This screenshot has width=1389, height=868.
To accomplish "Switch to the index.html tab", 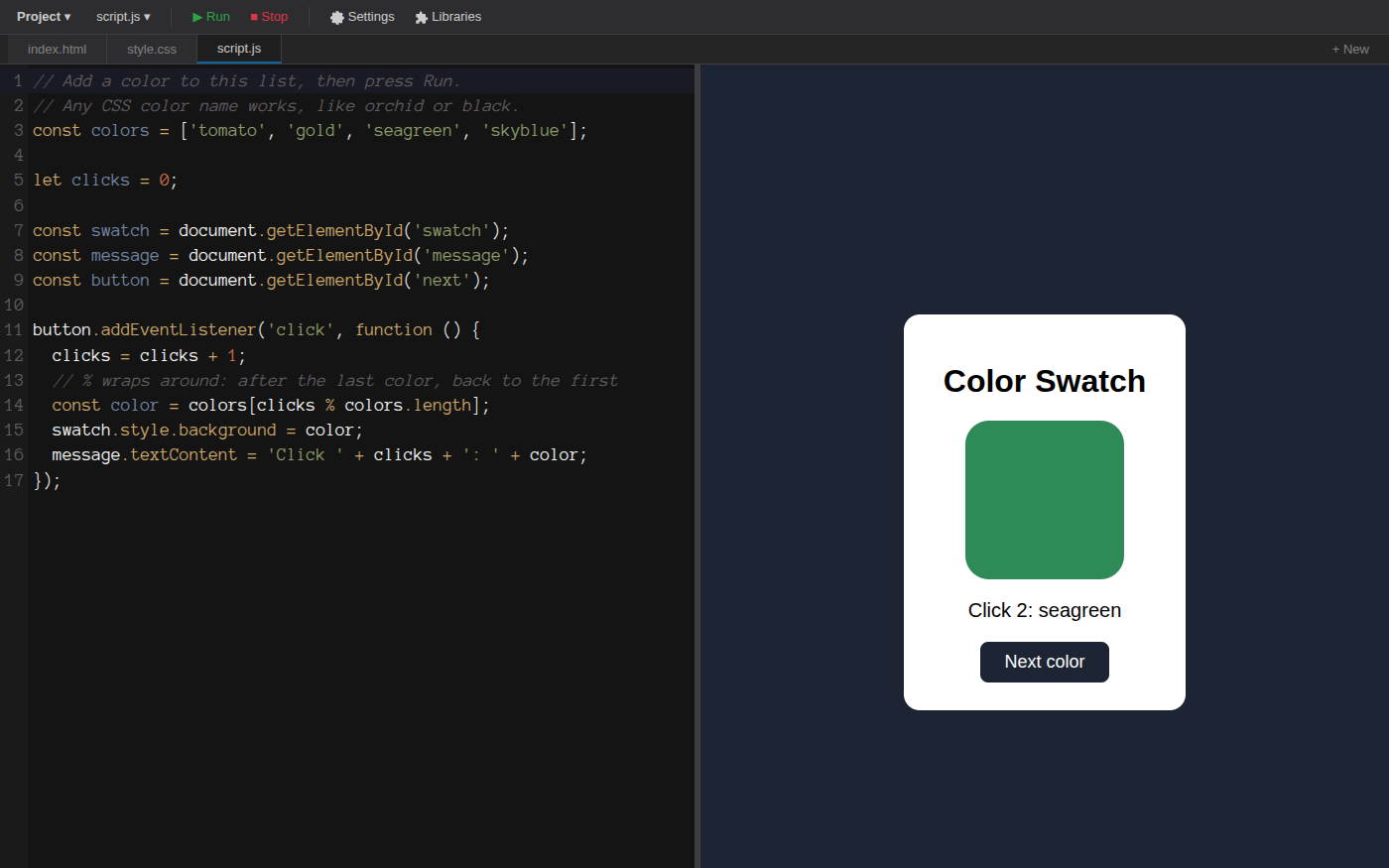I will [57, 50].
